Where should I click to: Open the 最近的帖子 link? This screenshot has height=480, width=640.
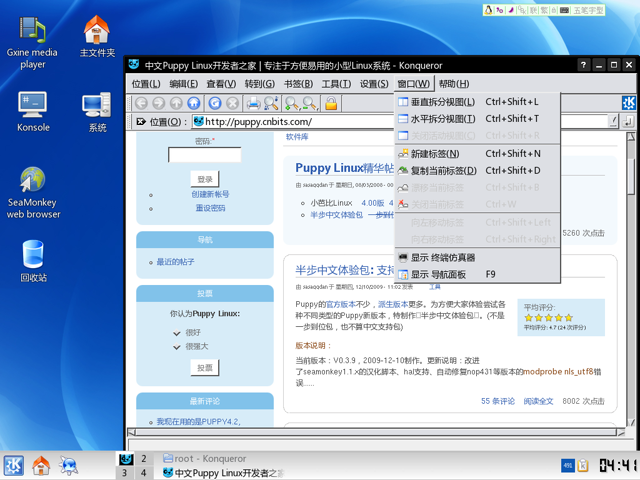click(176, 262)
